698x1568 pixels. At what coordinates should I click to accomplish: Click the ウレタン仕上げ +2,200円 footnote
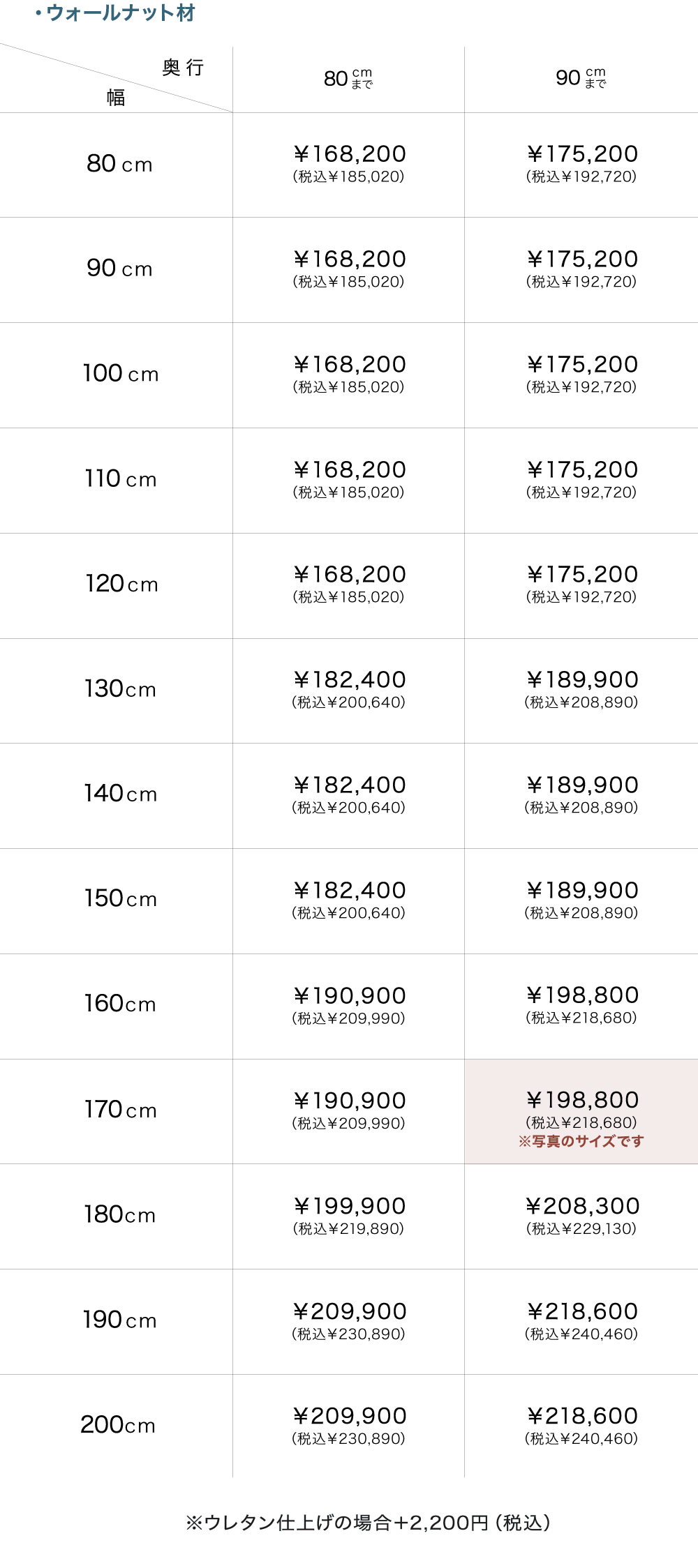(368, 1523)
